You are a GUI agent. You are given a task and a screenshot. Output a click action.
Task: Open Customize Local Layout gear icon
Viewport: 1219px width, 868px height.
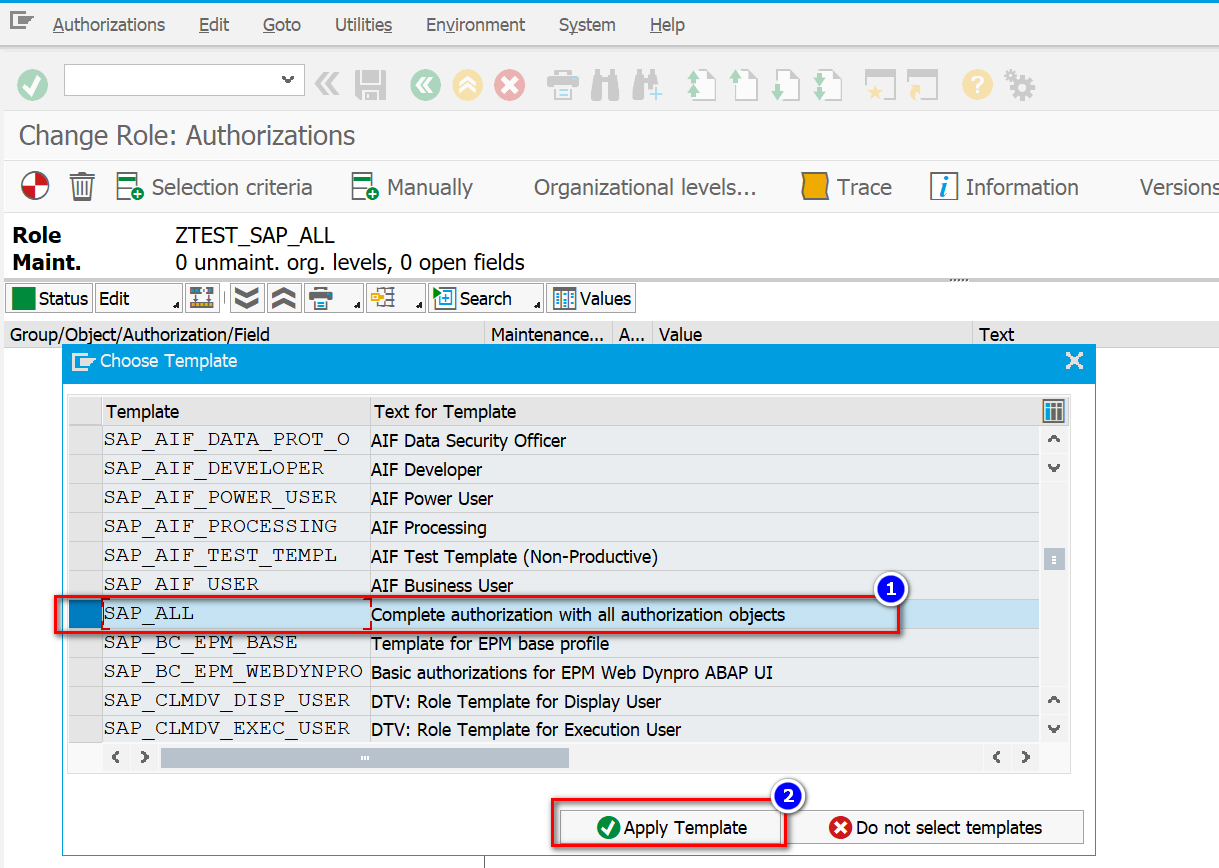pos(1020,84)
